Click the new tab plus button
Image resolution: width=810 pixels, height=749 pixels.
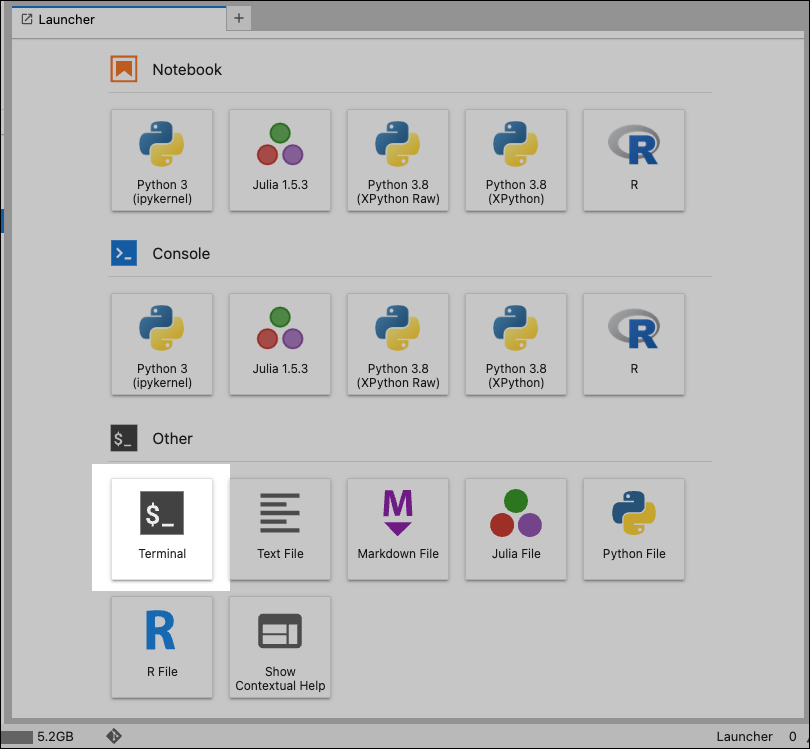pyautogui.click(x=238, y=18)
